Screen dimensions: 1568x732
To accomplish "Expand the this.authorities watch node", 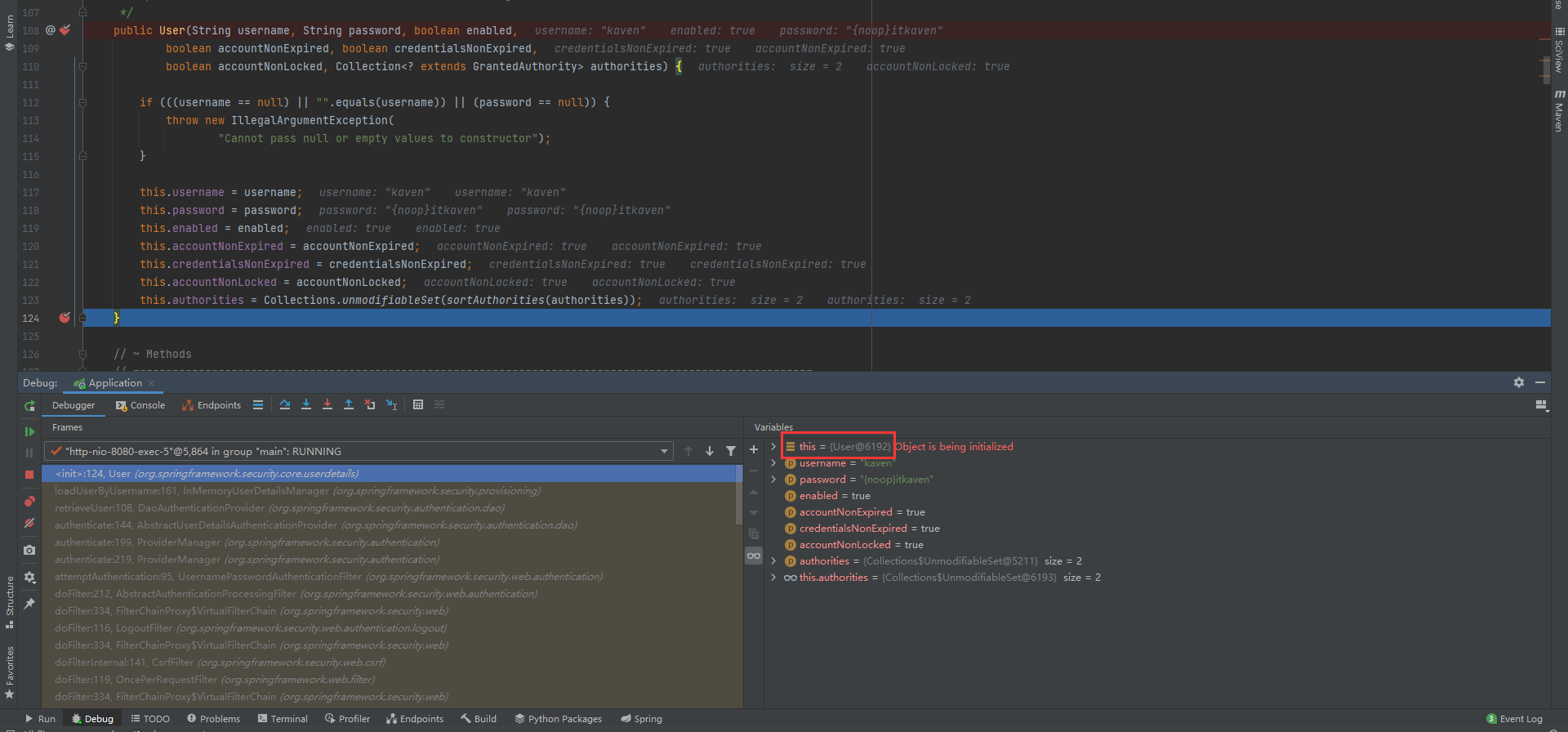I will point(773,578).
